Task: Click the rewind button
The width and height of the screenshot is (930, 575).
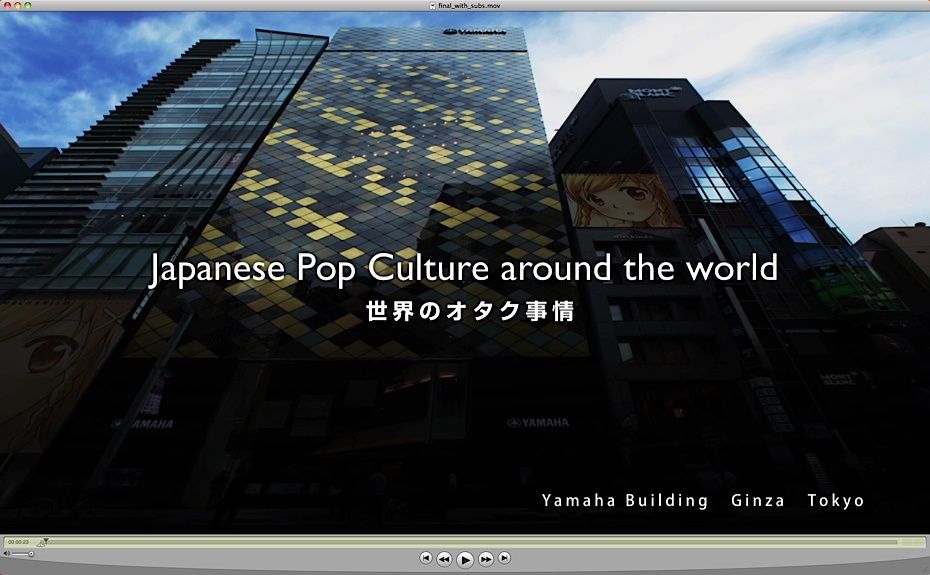Action: (x=444, y=558)
